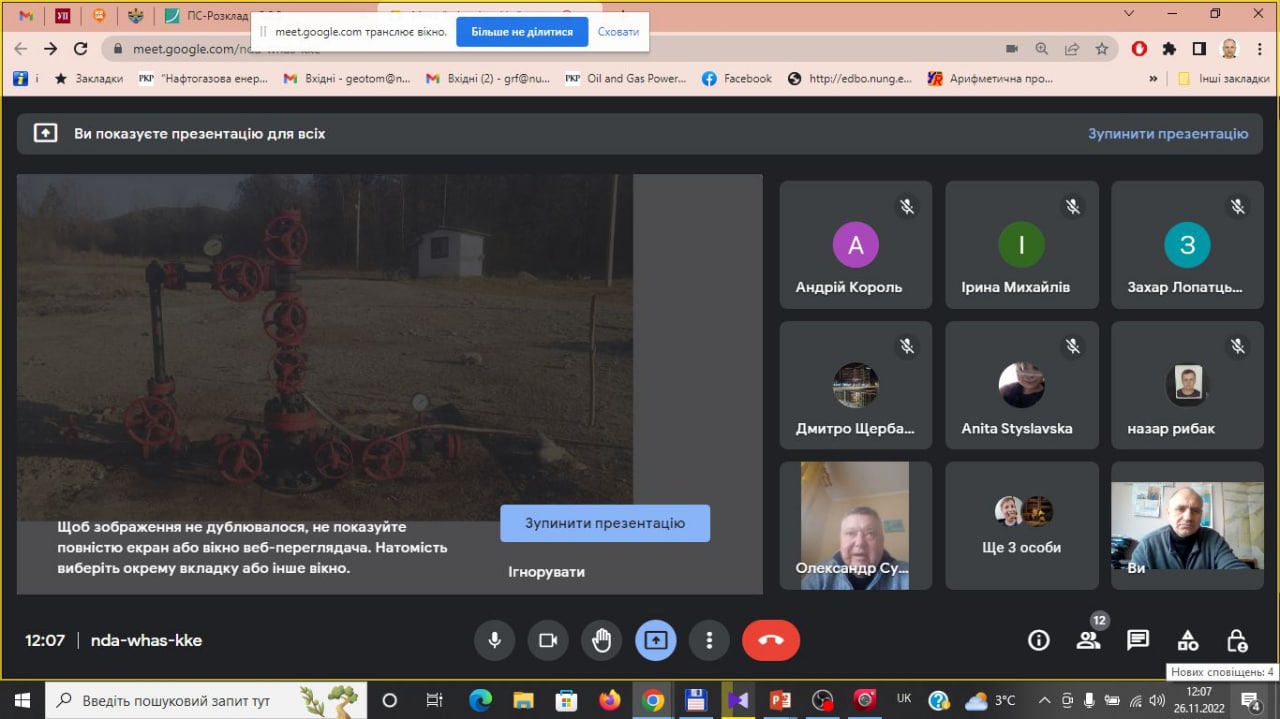Image resolution: width=1280 pixels, height=719 pixels.
Task: Go back in the browser
Action: pos(21,48)
